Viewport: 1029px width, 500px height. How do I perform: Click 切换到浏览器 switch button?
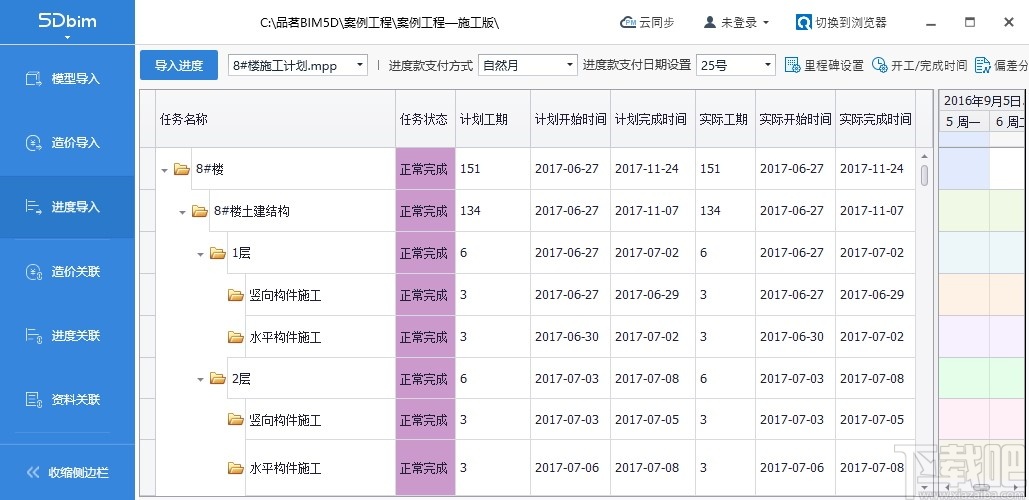click(841, 22)
